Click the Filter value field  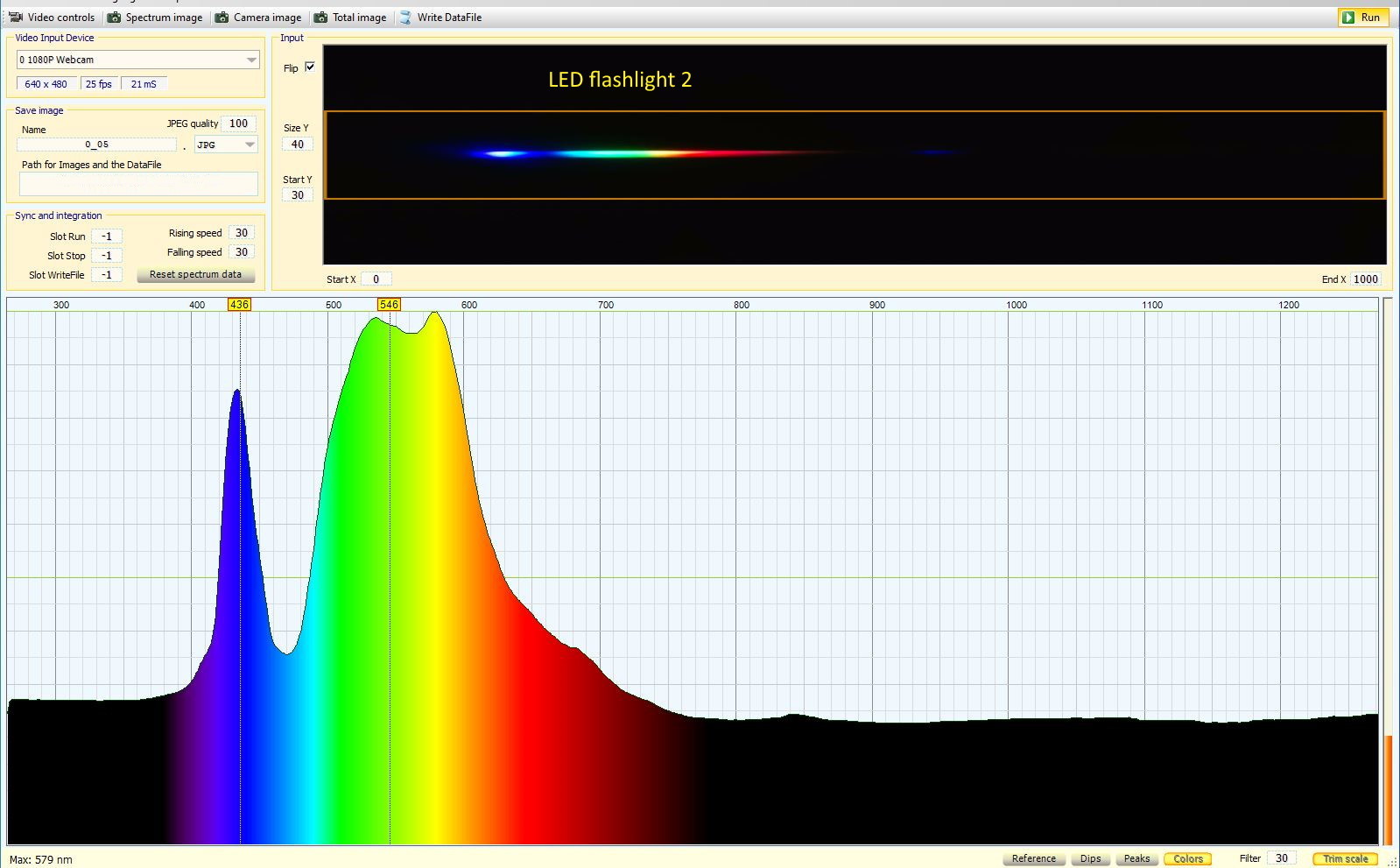[1282, 858]
